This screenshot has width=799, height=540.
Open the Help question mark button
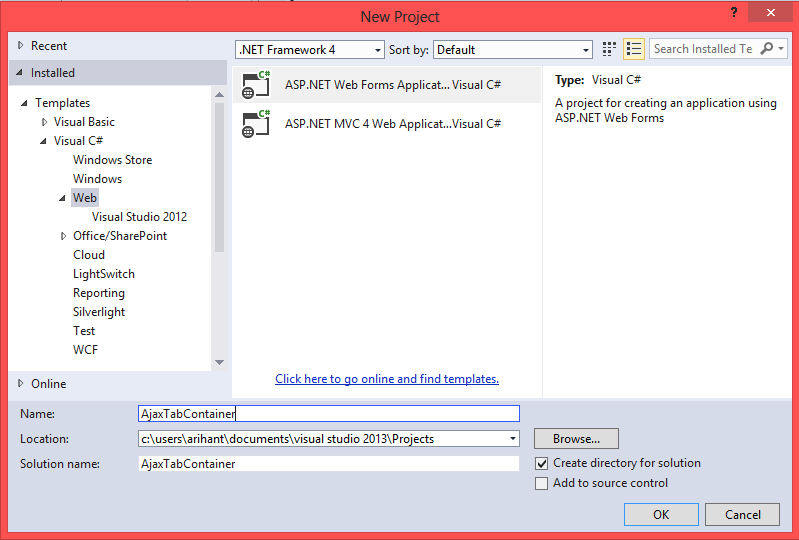click(734, 12)
